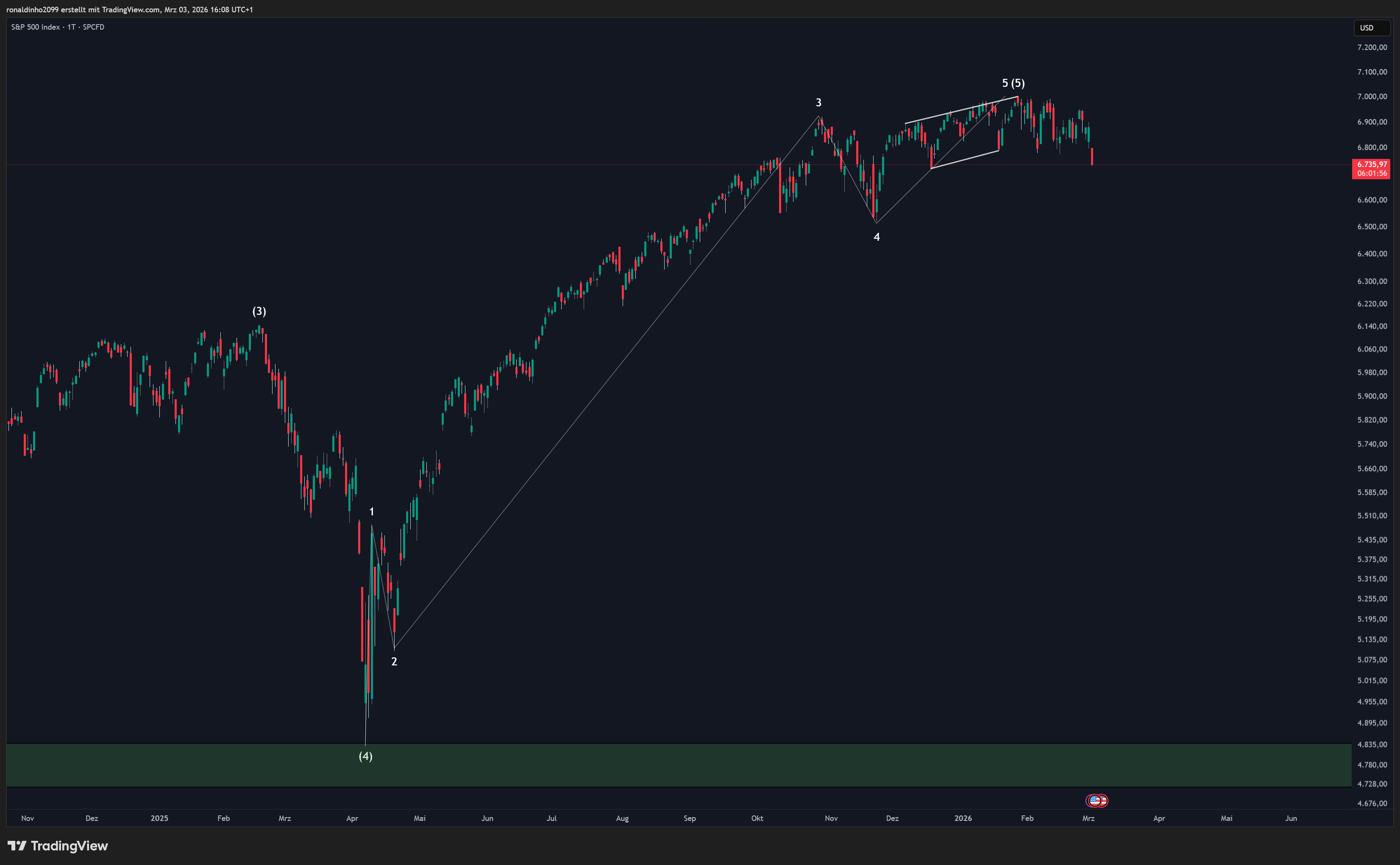Click the 4.676,00 price scale label

(1372, 803)
